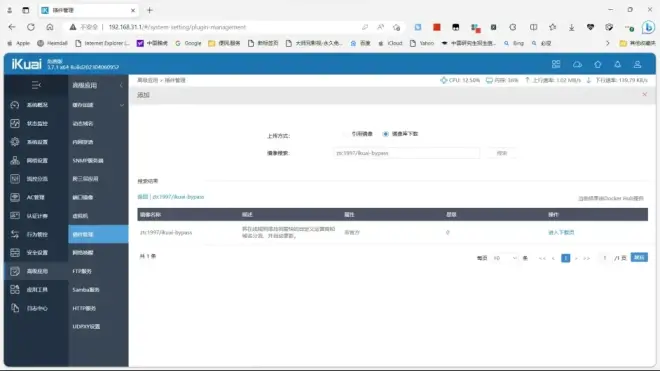Expand the first submenu item chevron
Image resolution: width=660 pixels, height=371 pixels.
(x=122, y=105)
